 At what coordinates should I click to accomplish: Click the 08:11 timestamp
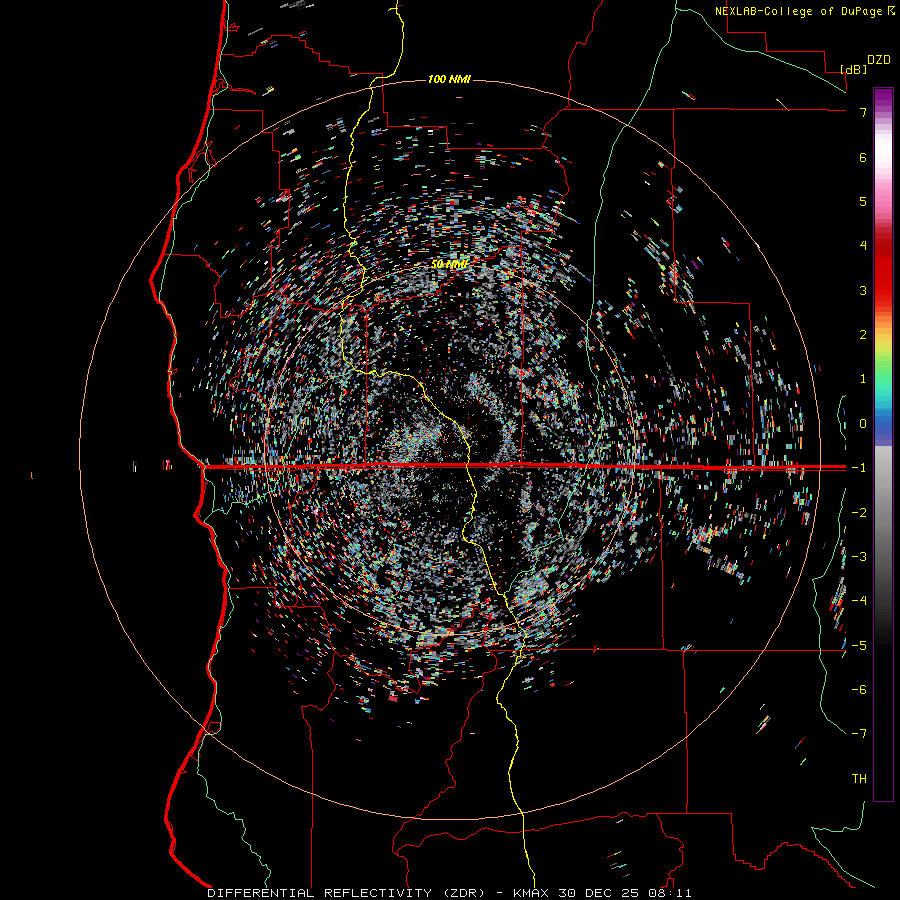[x=668, y=893]
